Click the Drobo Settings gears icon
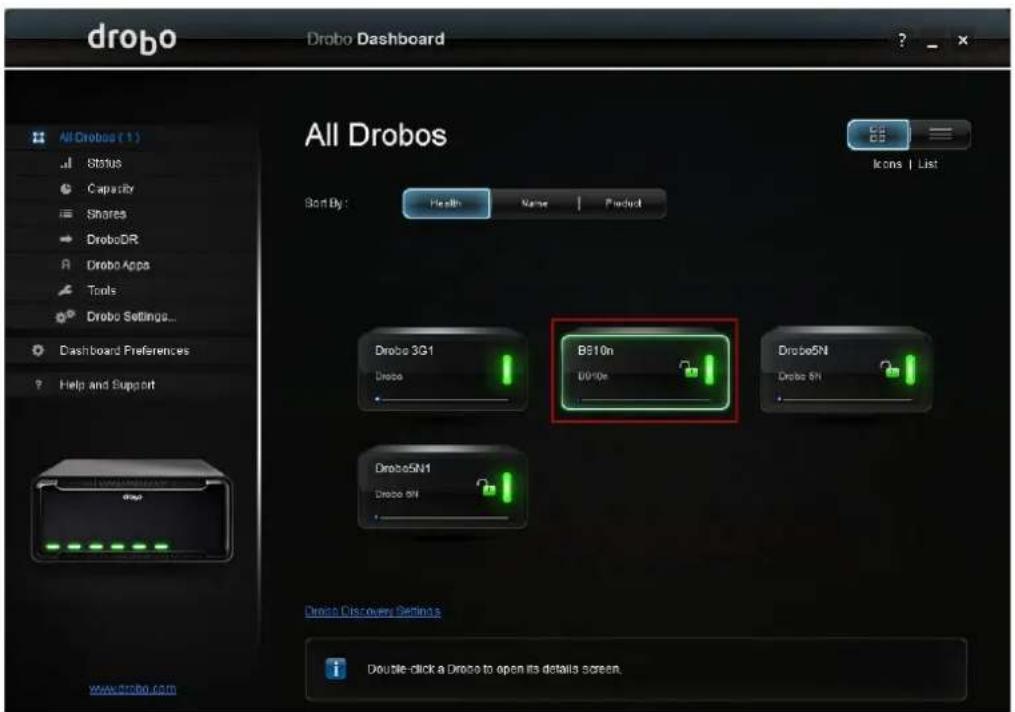Image resolution: width=1015 pixels, height=712 pixels. [x=65, y=317]
